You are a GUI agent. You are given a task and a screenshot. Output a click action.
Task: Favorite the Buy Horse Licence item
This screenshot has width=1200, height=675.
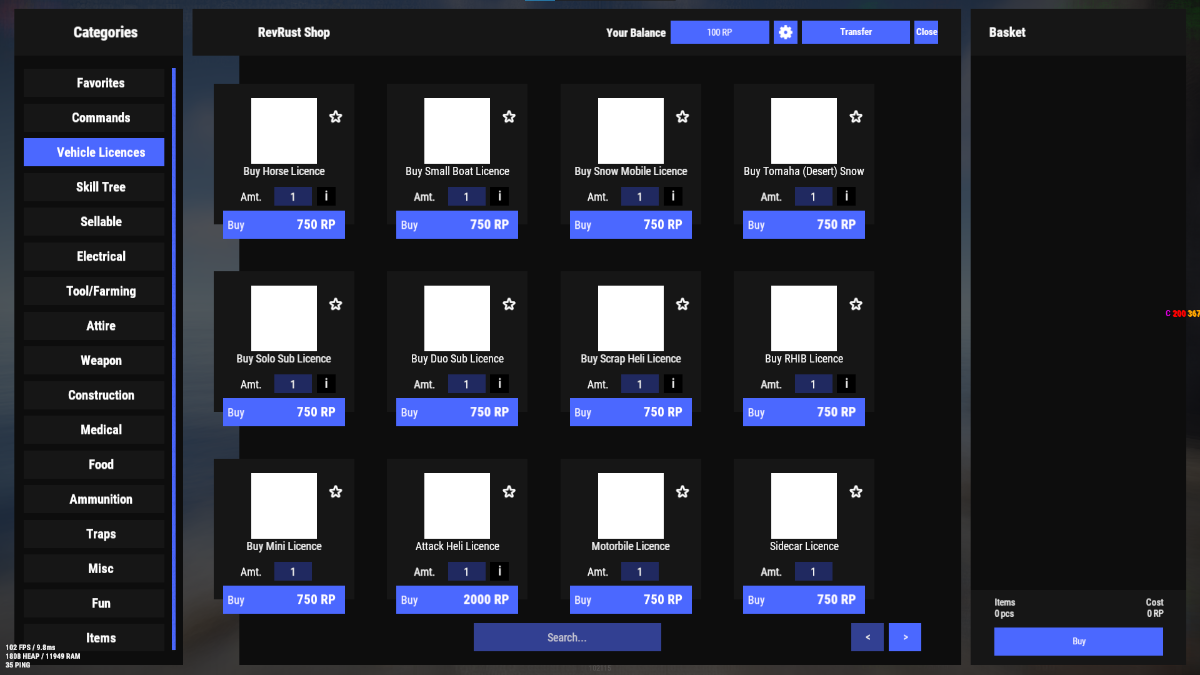click(336, 117)
